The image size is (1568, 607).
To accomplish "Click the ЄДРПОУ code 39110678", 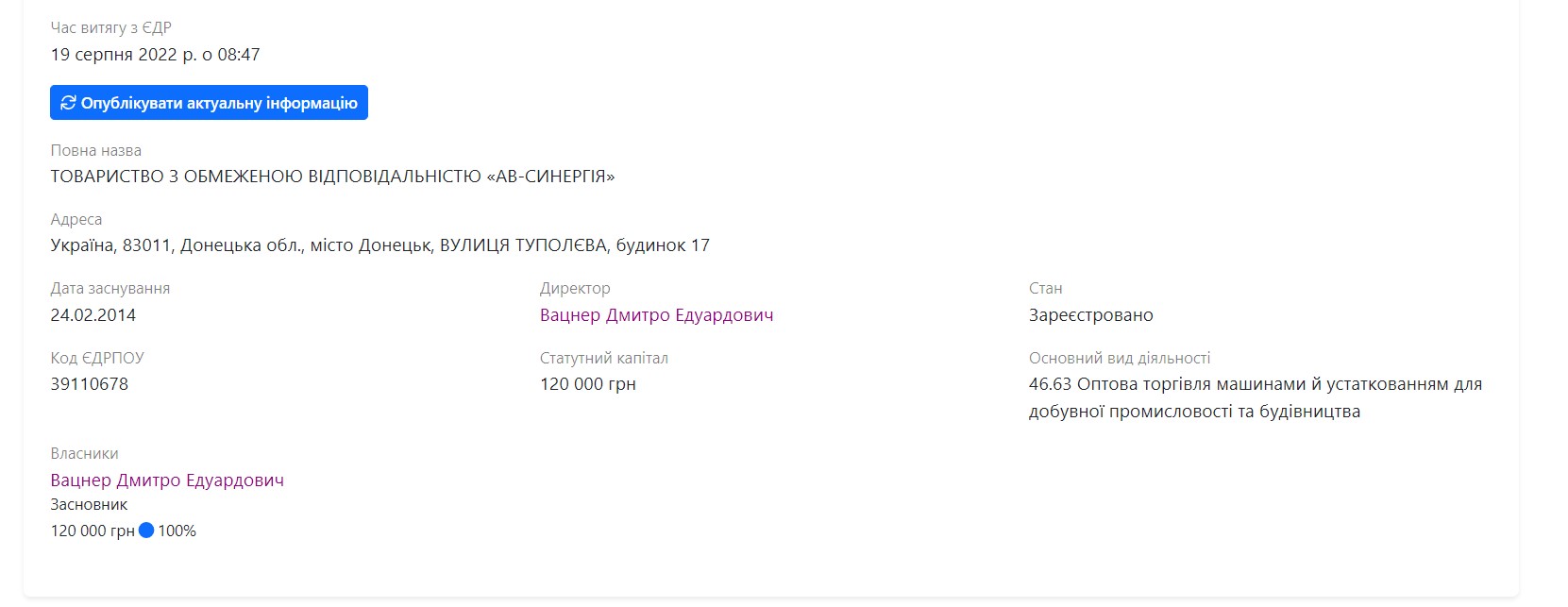I will (89, 384).
